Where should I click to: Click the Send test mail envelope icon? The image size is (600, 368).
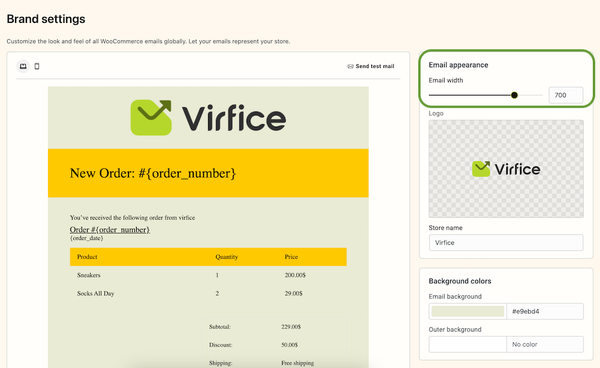point(350,66)
